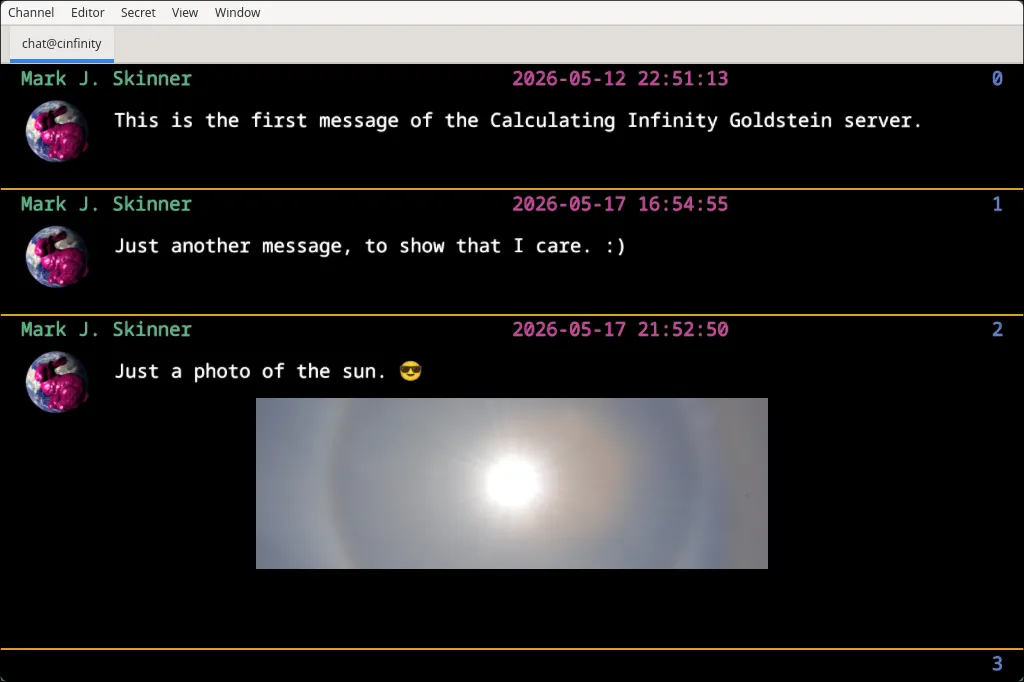This screenshot has width=1024, height=682.
Task: Click the avatar beside 'Just another message'
Action: [57, 256]
